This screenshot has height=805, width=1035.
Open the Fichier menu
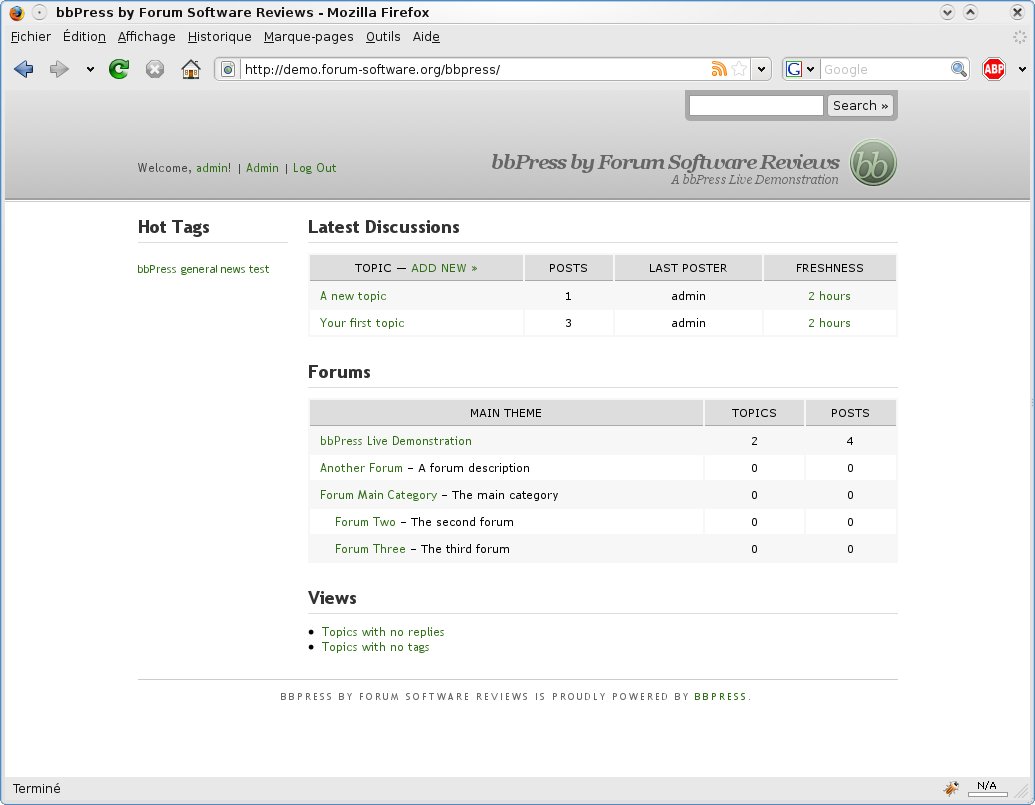[31, 37]
